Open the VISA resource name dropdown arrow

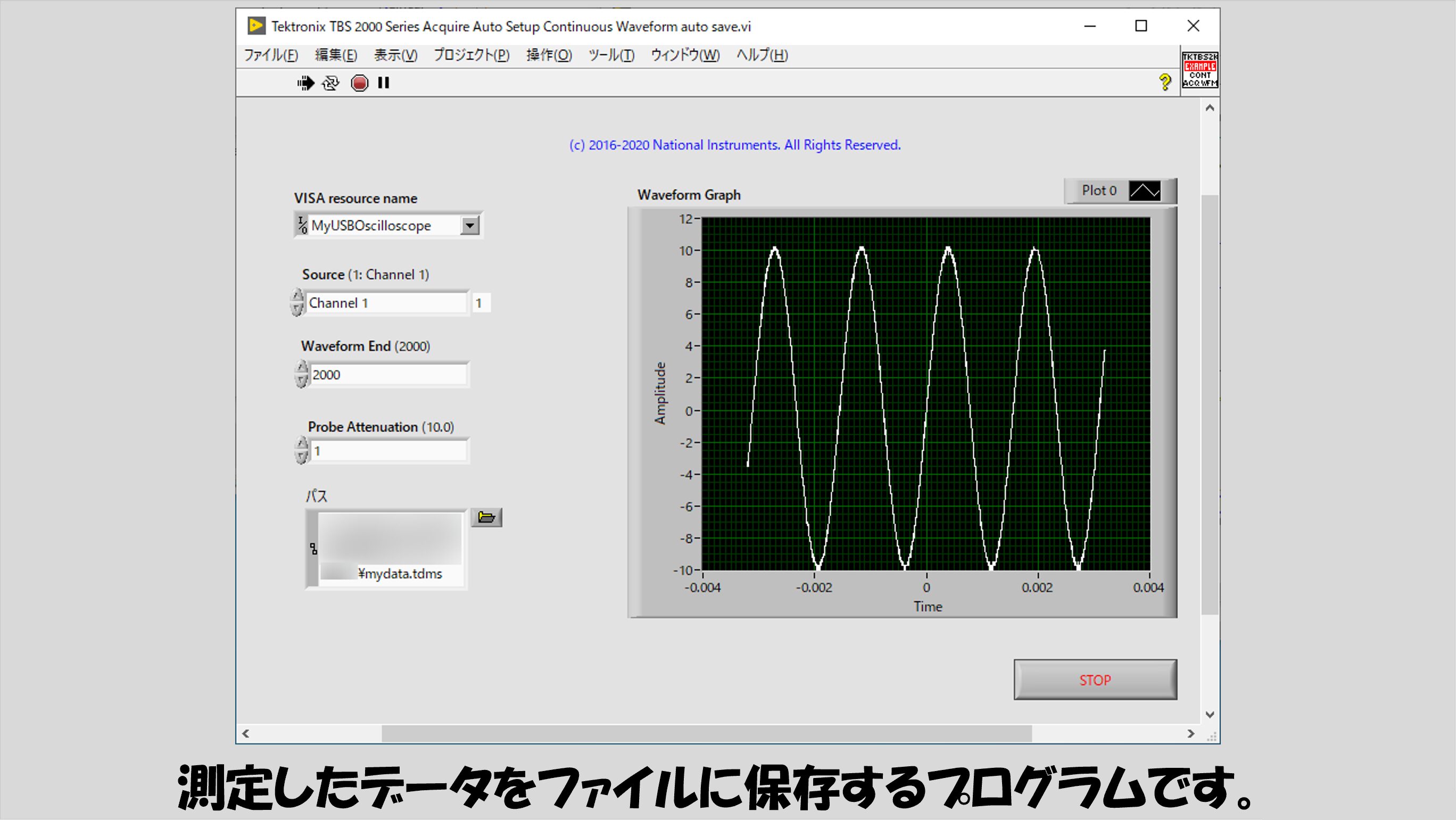(469, 226)
